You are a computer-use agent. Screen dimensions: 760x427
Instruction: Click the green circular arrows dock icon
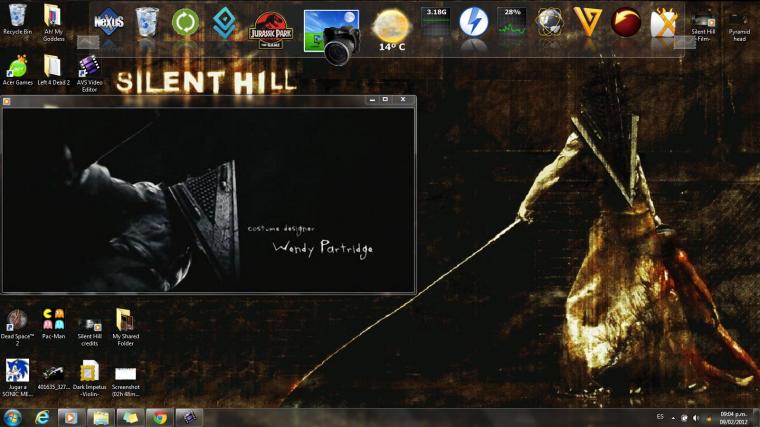pos(185,22)
